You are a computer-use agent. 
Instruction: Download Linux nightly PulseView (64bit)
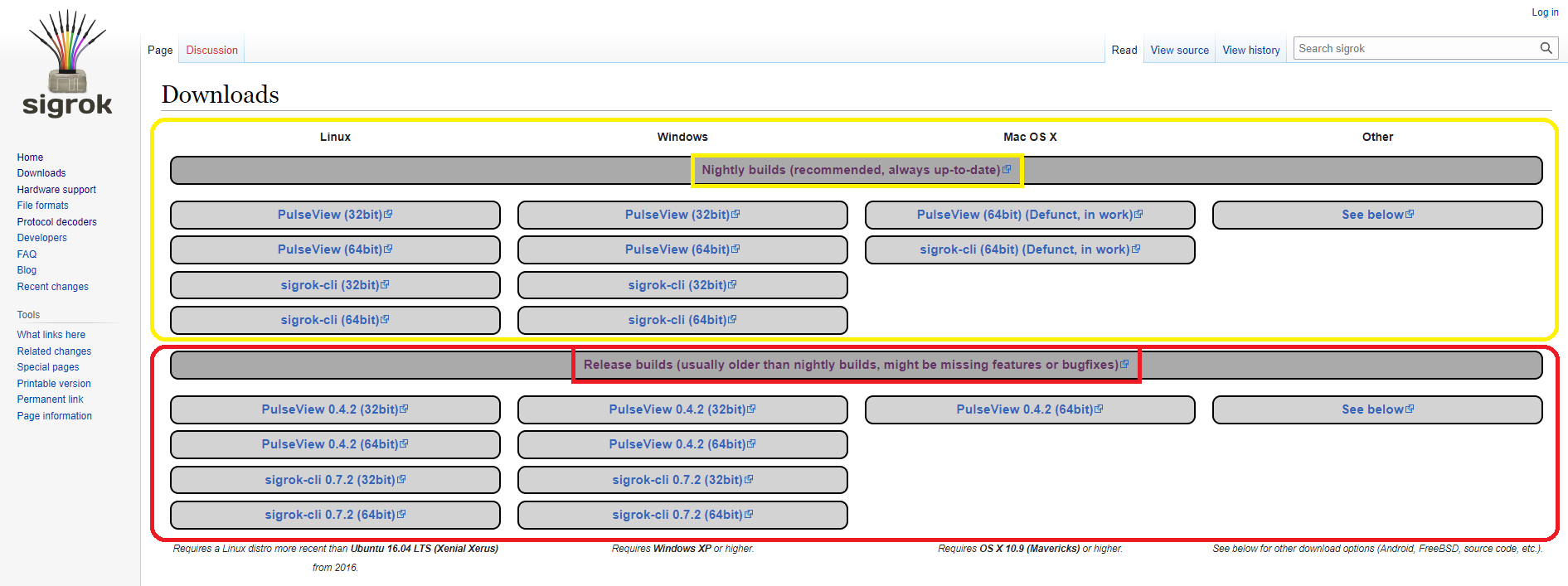[x=335, y=249]
